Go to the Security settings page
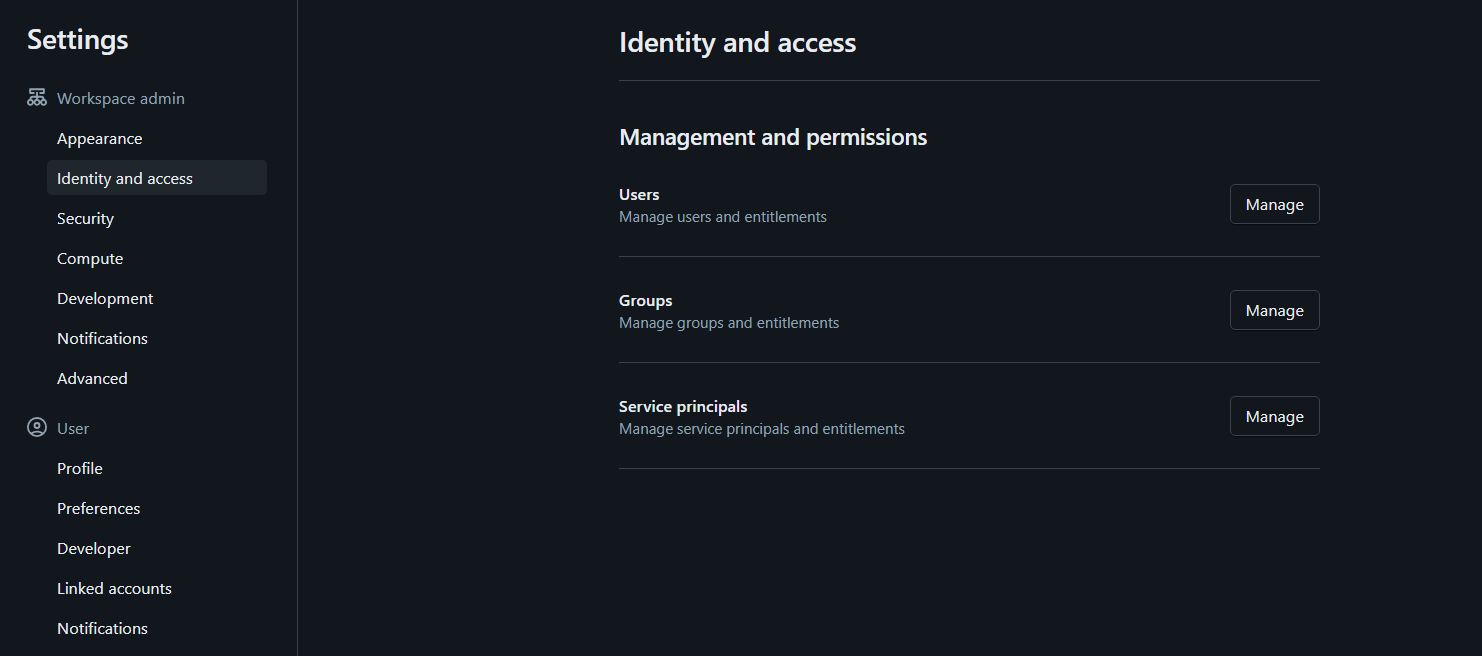This screenshot has width=1482, height=656. (x=85, y=219)
